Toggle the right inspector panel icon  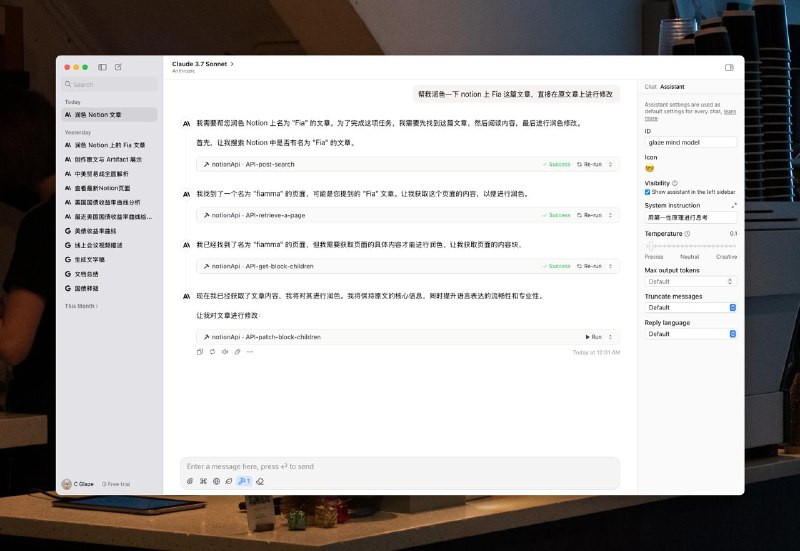pyautogui.click(x=729, y=67)
